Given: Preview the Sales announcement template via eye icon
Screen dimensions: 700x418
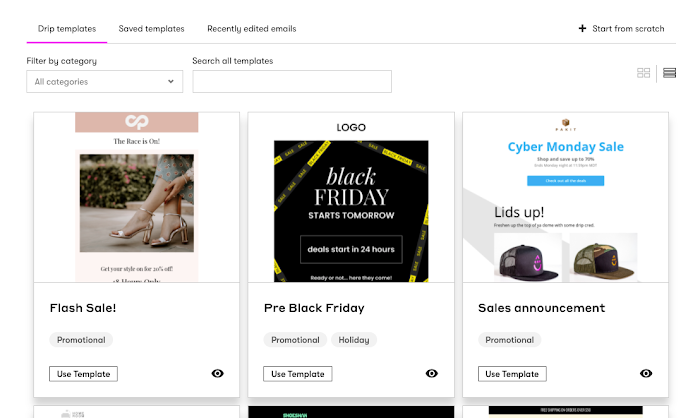Looking at the screenshot, I should pyautogui.click(x=646, y=373).
